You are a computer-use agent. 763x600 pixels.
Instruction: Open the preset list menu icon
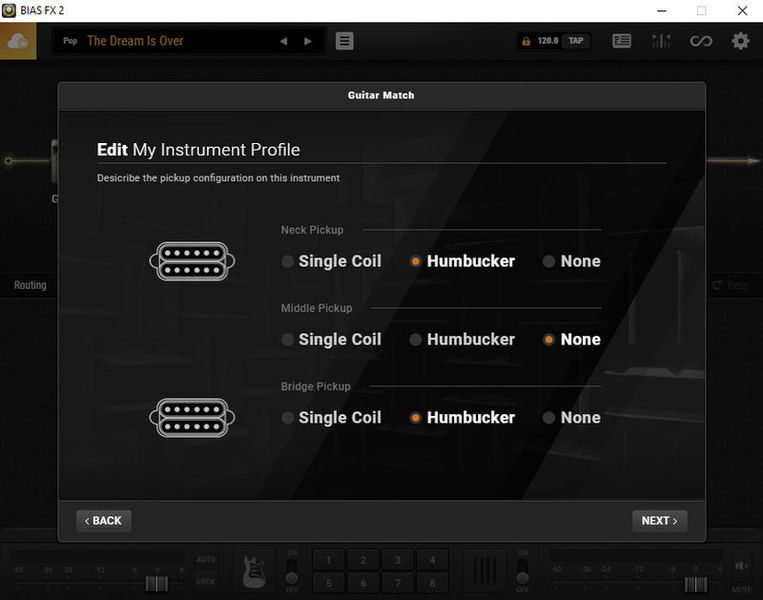click(x=345, y=41)
